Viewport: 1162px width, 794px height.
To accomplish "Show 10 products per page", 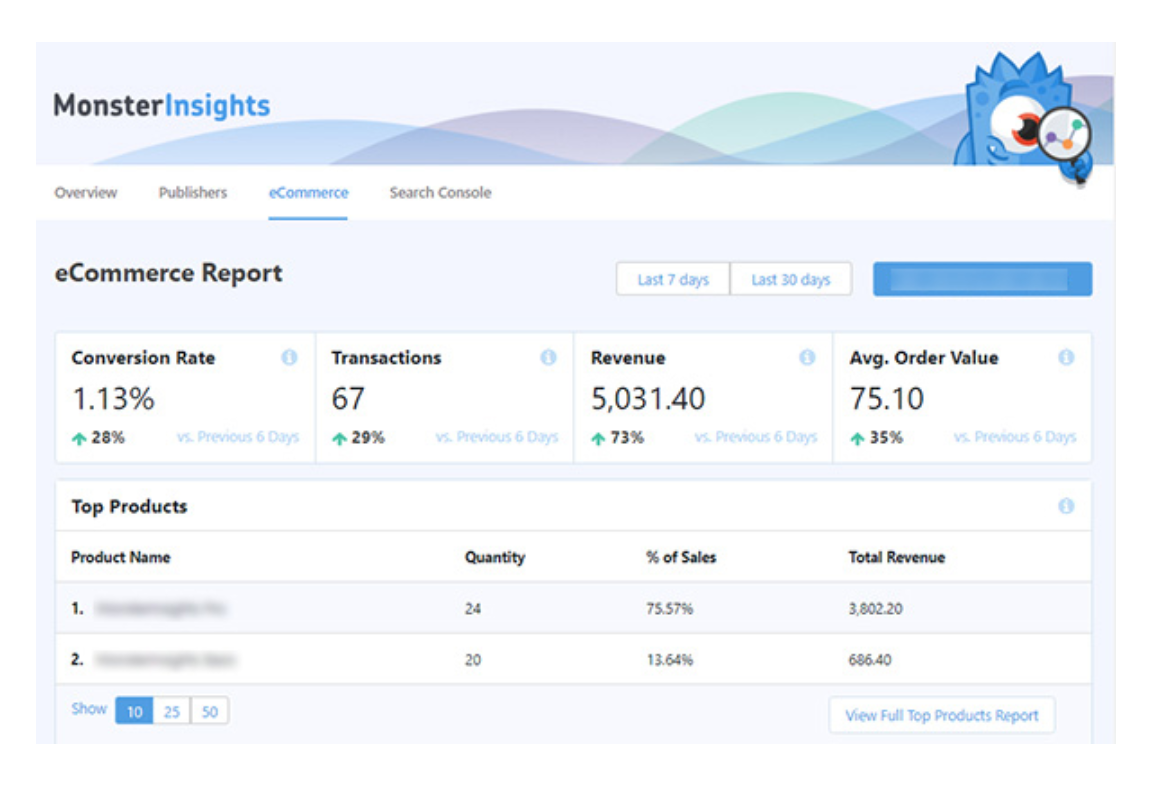I will pos(134,712).
